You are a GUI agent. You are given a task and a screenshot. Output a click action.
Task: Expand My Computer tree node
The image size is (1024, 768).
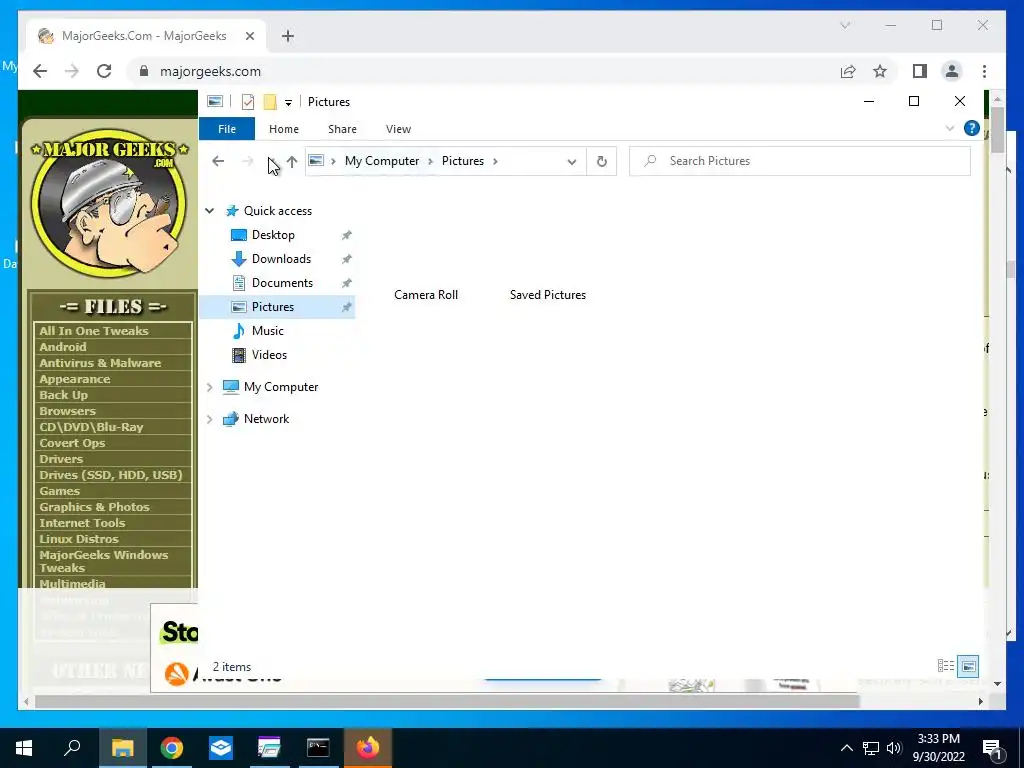210,387
